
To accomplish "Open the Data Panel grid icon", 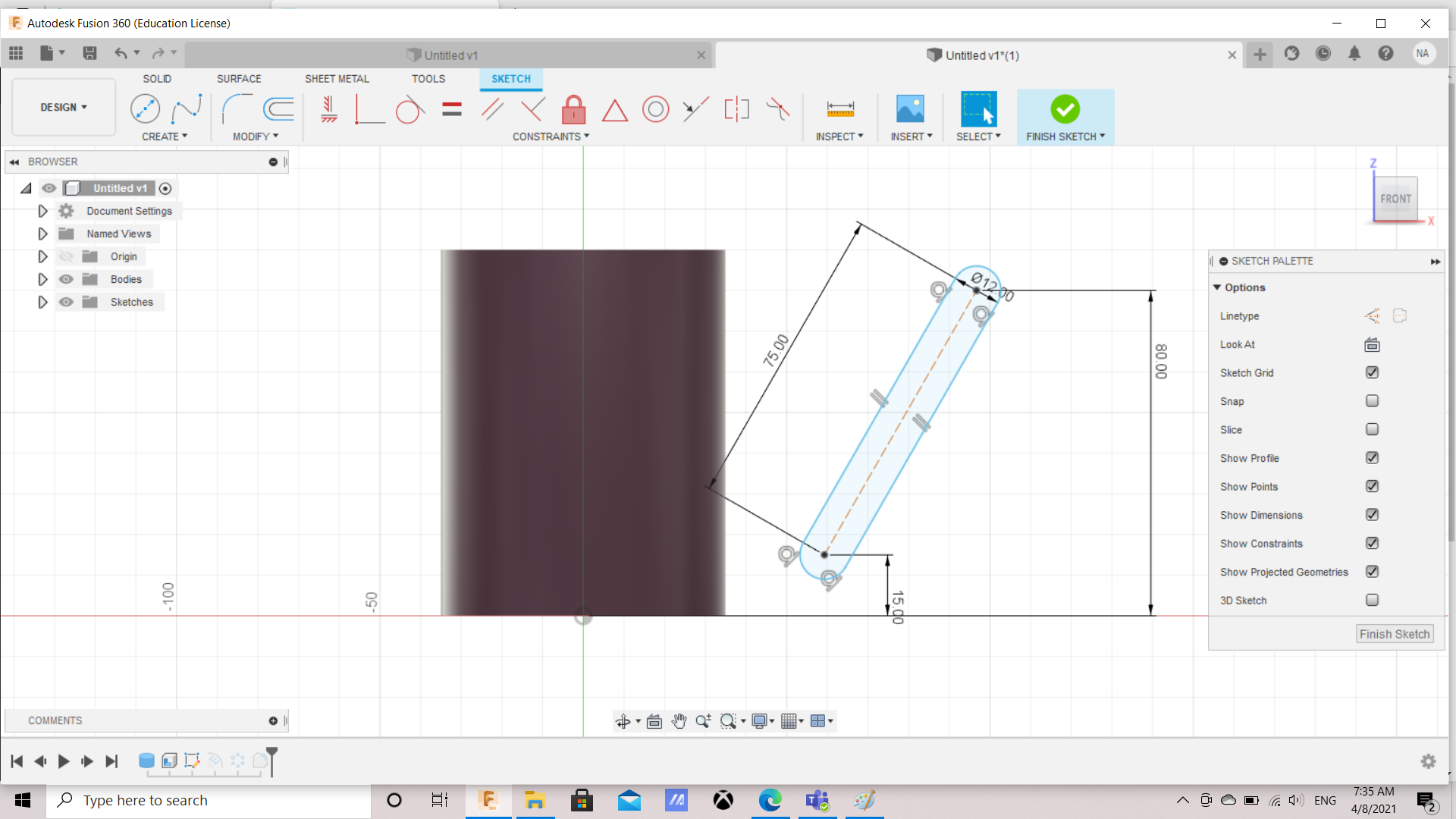I will (x=16, y=53).
